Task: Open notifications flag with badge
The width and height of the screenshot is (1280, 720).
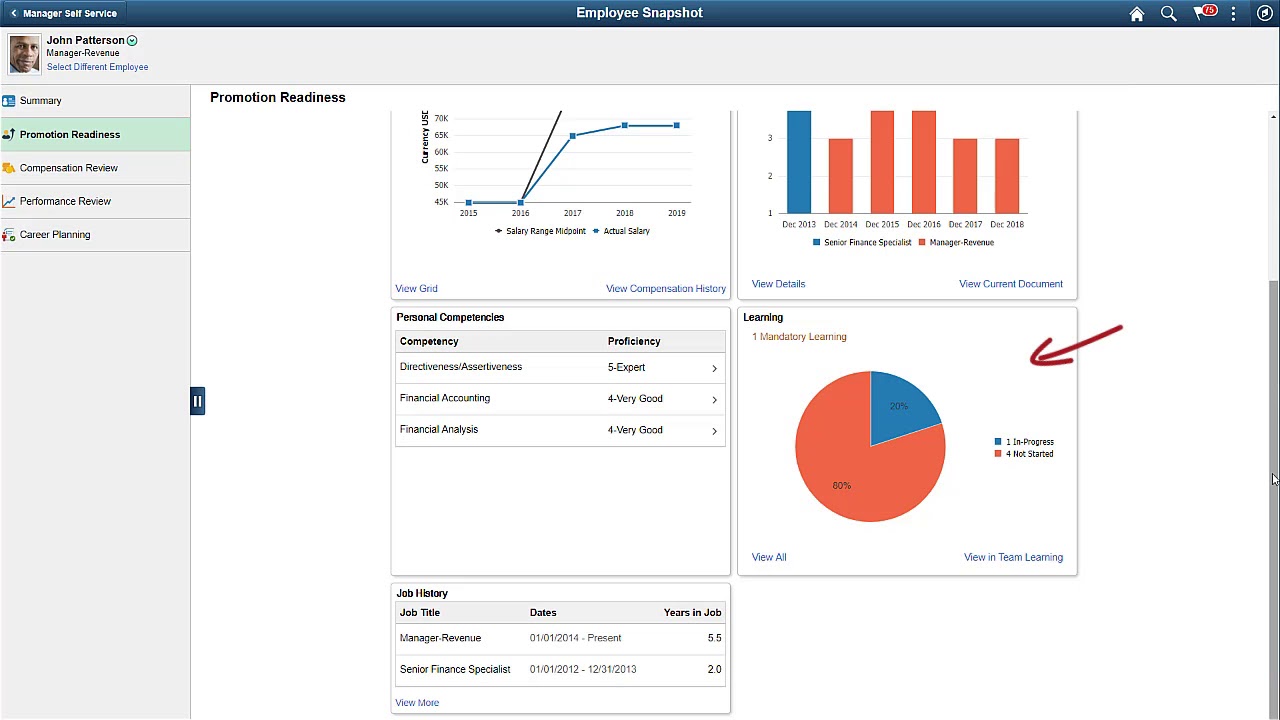Action: coord(1203,13)
